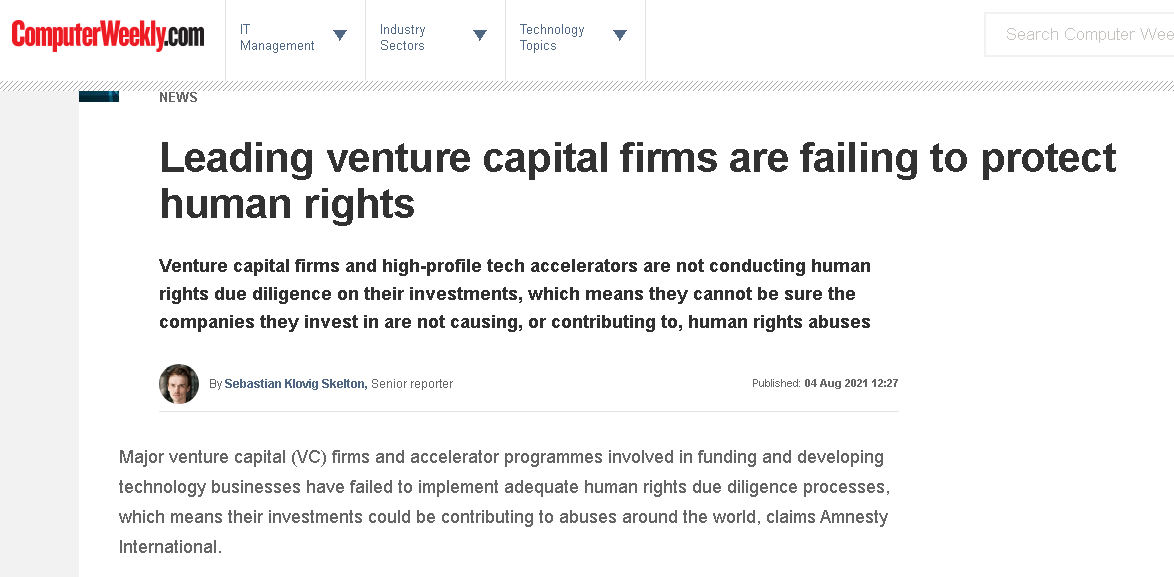The height and width of the screenshot is (577, 1174).
Task: Click the bold article summary subheading
Action: coord(515,294)
